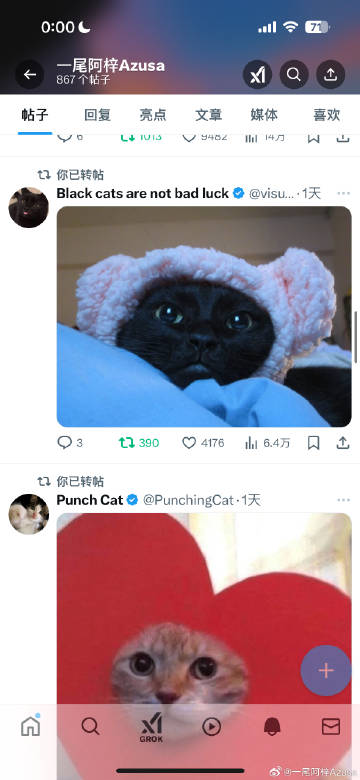
Task: Open Grok icon in the header
Action: 257,75
